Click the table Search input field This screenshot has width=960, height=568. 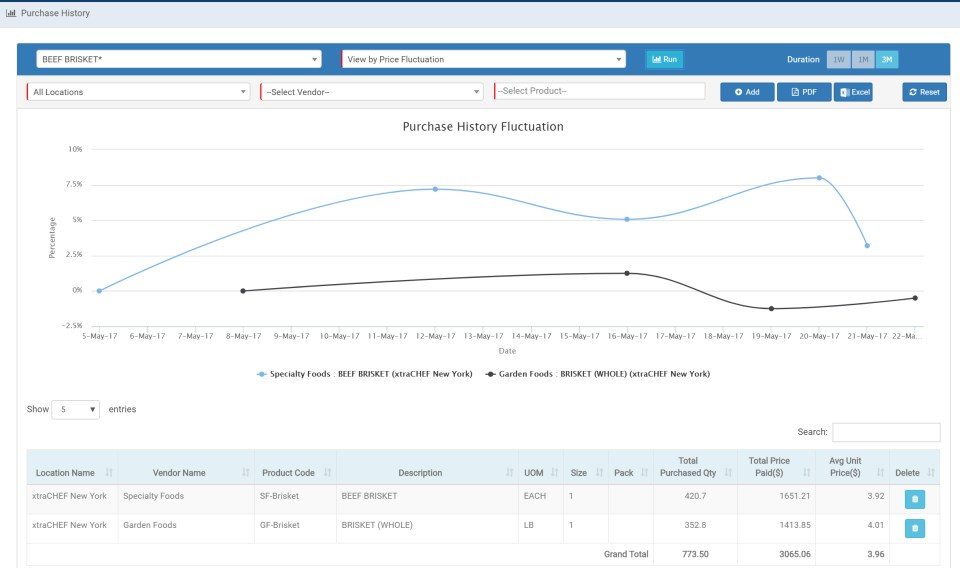(886, 432)
